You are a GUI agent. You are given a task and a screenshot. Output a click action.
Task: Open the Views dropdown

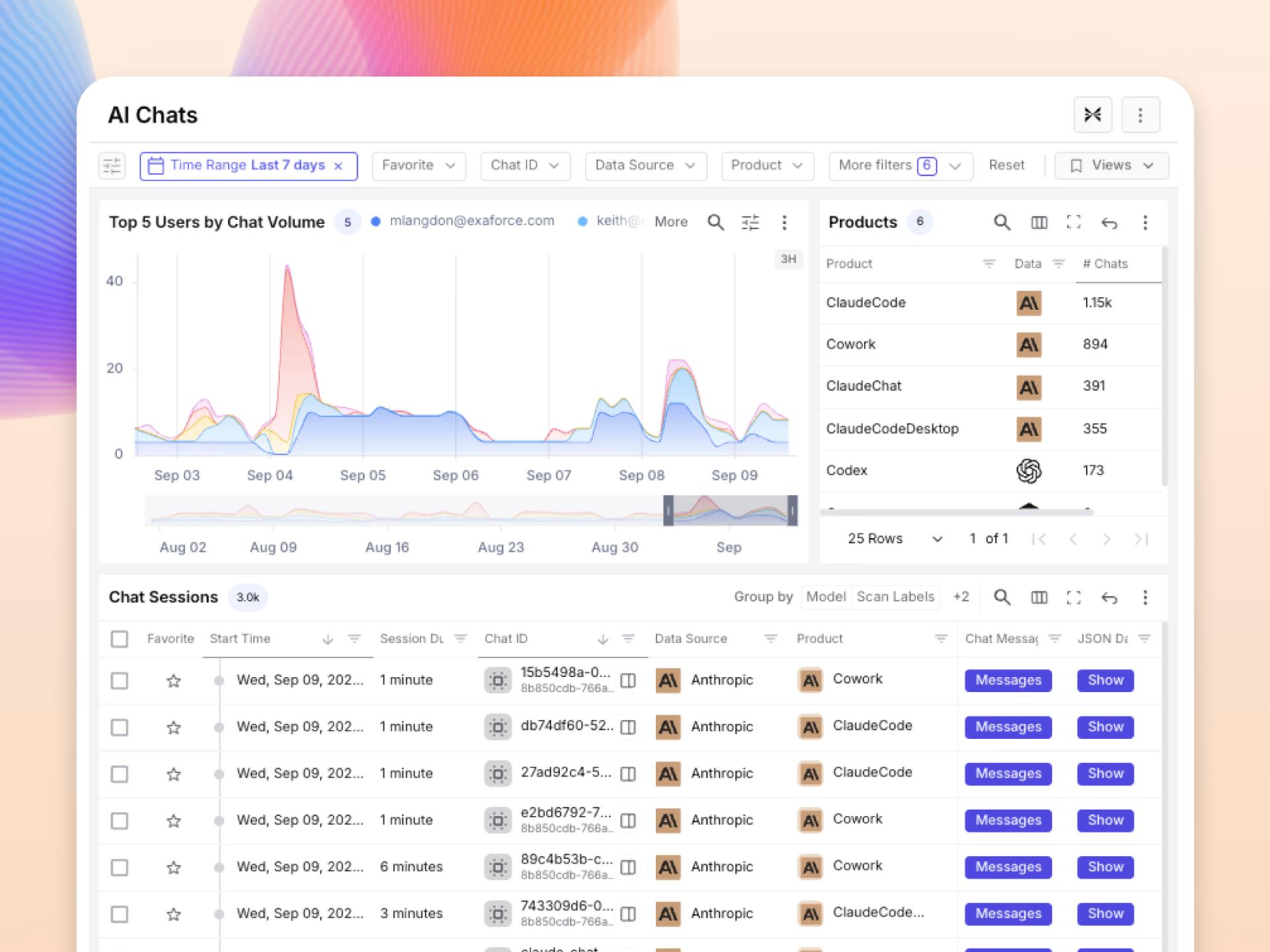1111,166
